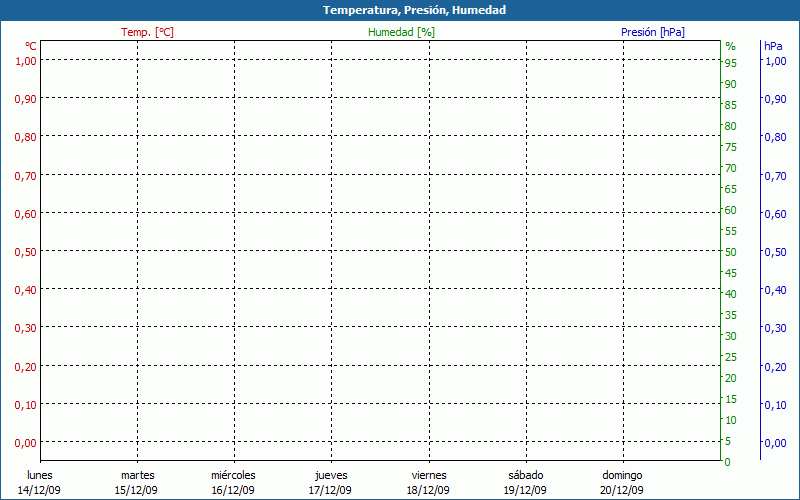The height and width of the screenshot is (500, 800).
Task: Select the blue "Presión [hPa]" legend label
Action: pos(652,32)
